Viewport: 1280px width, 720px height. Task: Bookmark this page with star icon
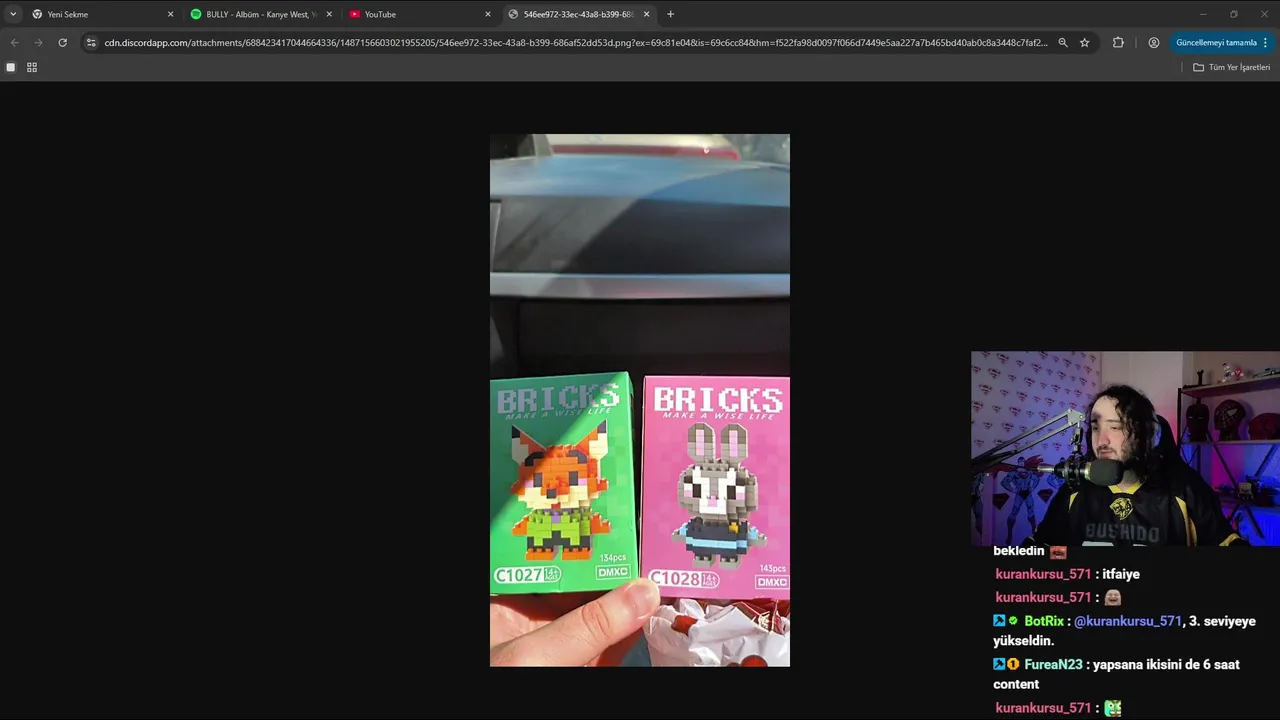coord(1084,43)
